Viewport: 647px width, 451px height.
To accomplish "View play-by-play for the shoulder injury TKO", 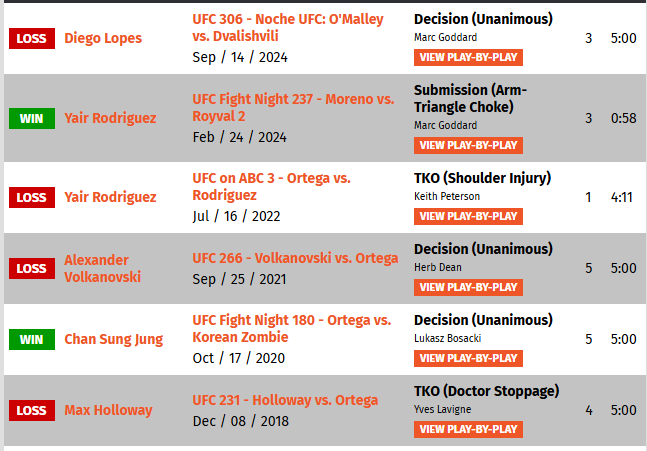I will point(468,216).
